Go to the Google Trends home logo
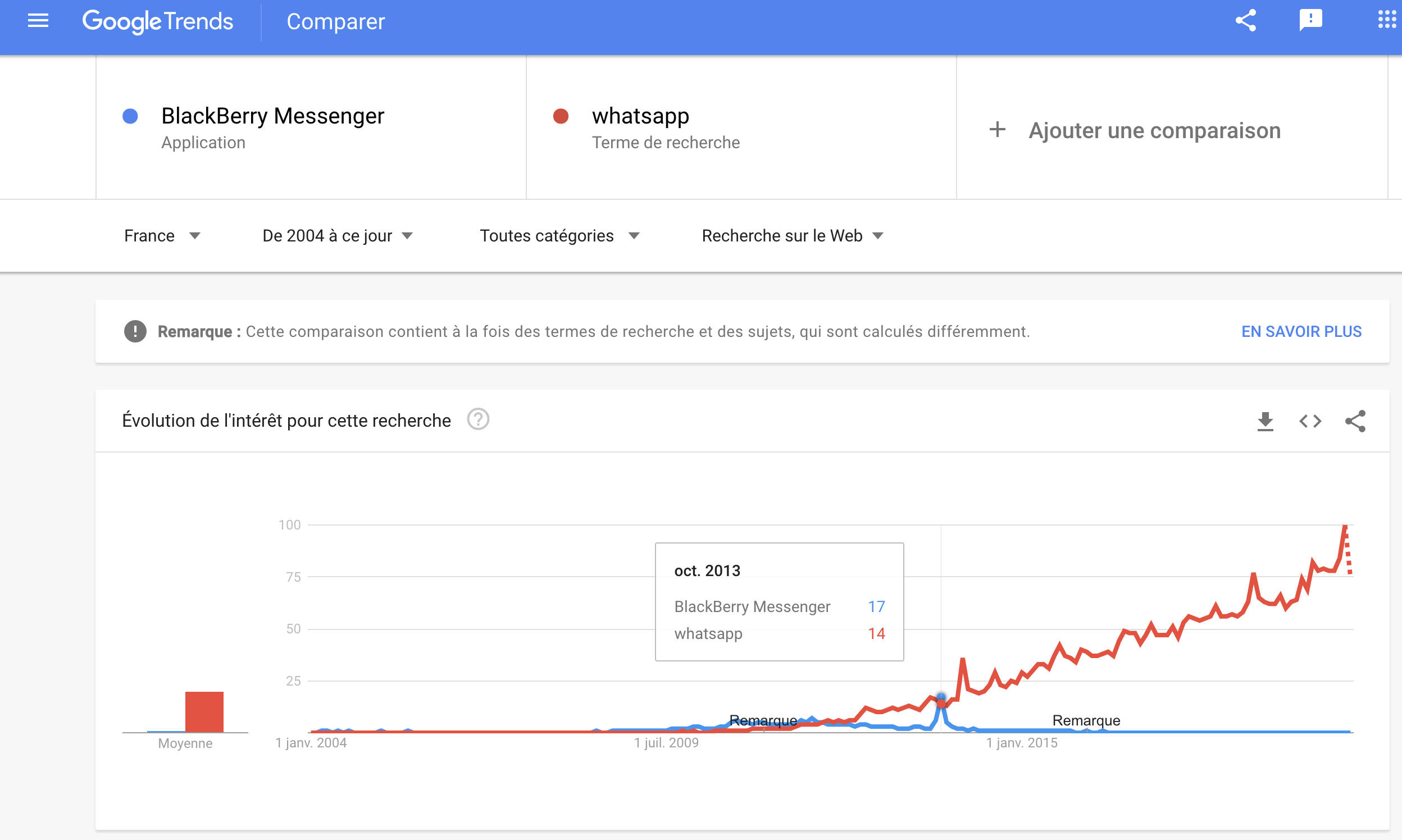Image resolution: width=1402 pixels, height=840 pixels. 157,21
